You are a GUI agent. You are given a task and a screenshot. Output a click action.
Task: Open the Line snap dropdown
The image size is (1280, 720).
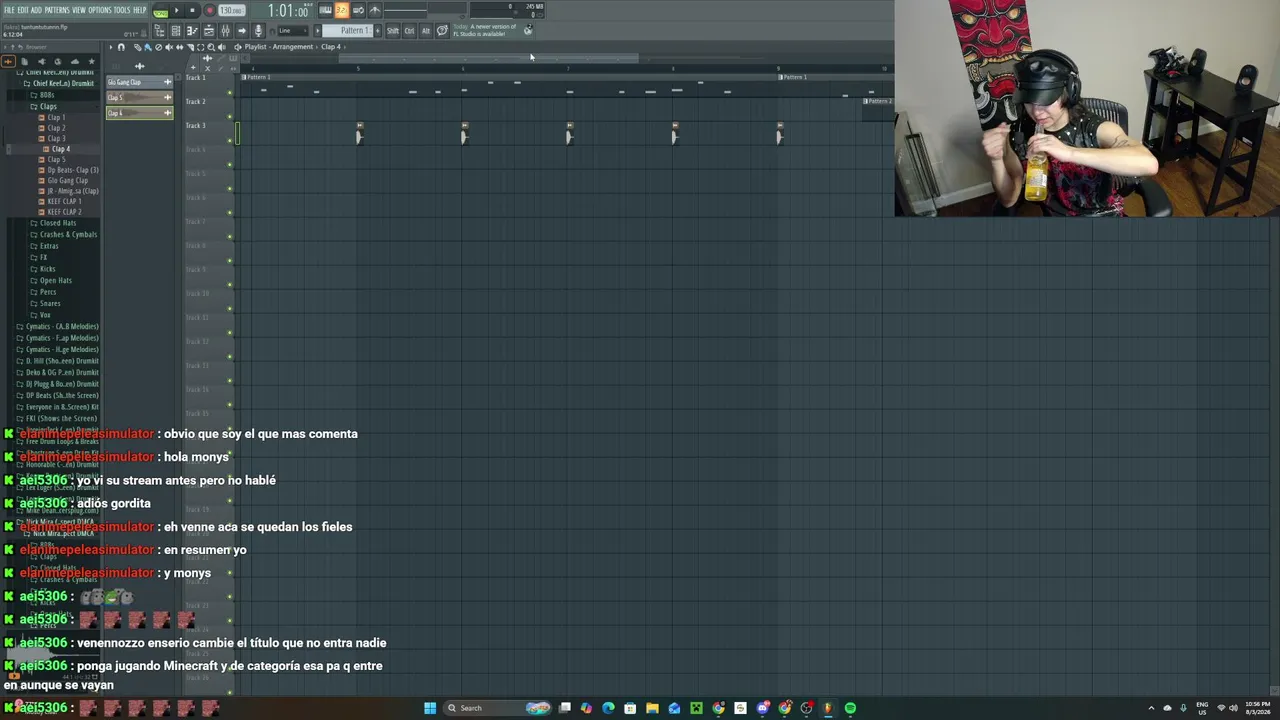(x=292, y=31)
